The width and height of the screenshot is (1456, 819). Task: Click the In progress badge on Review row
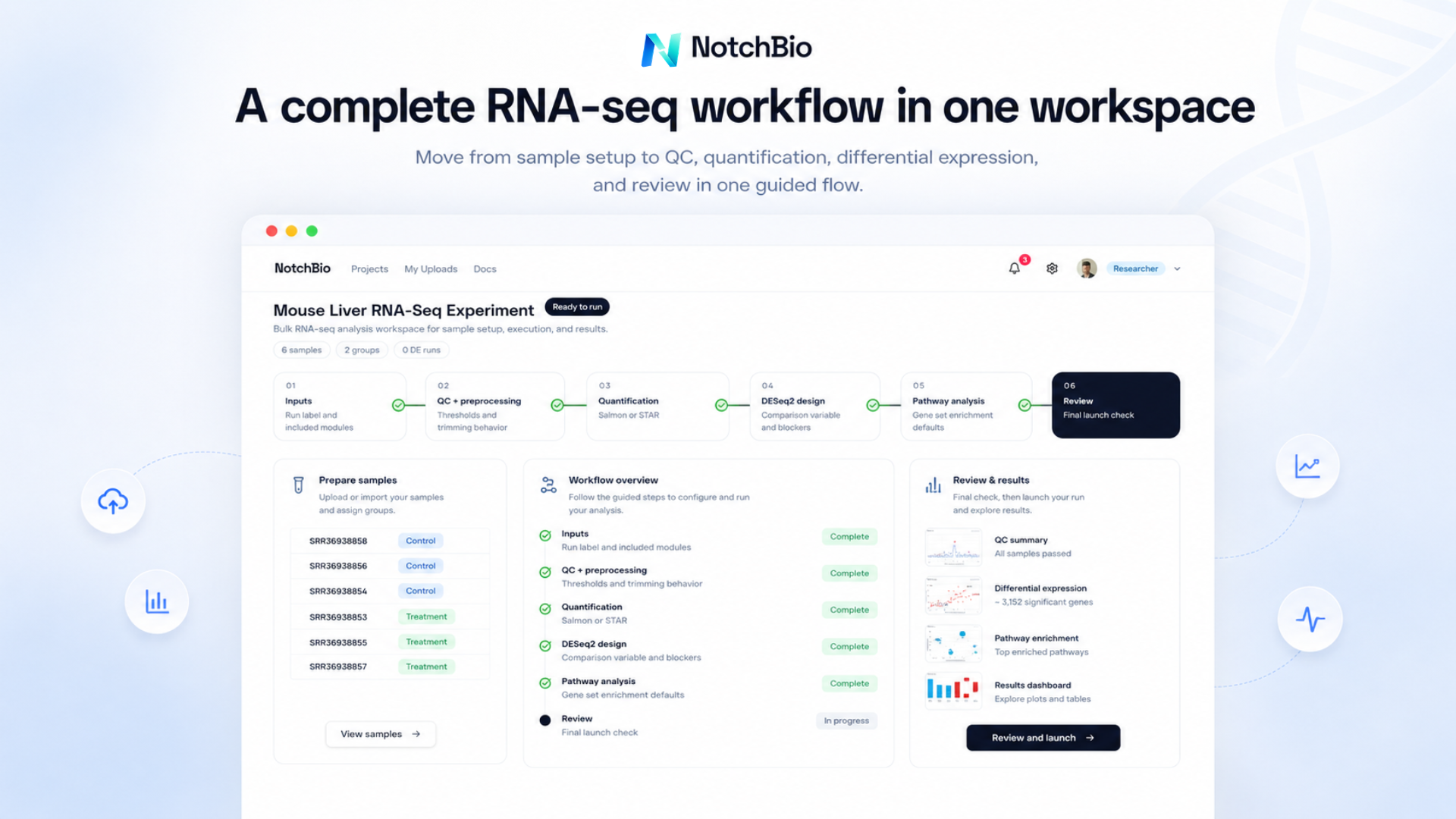click(x=846, y=720)
